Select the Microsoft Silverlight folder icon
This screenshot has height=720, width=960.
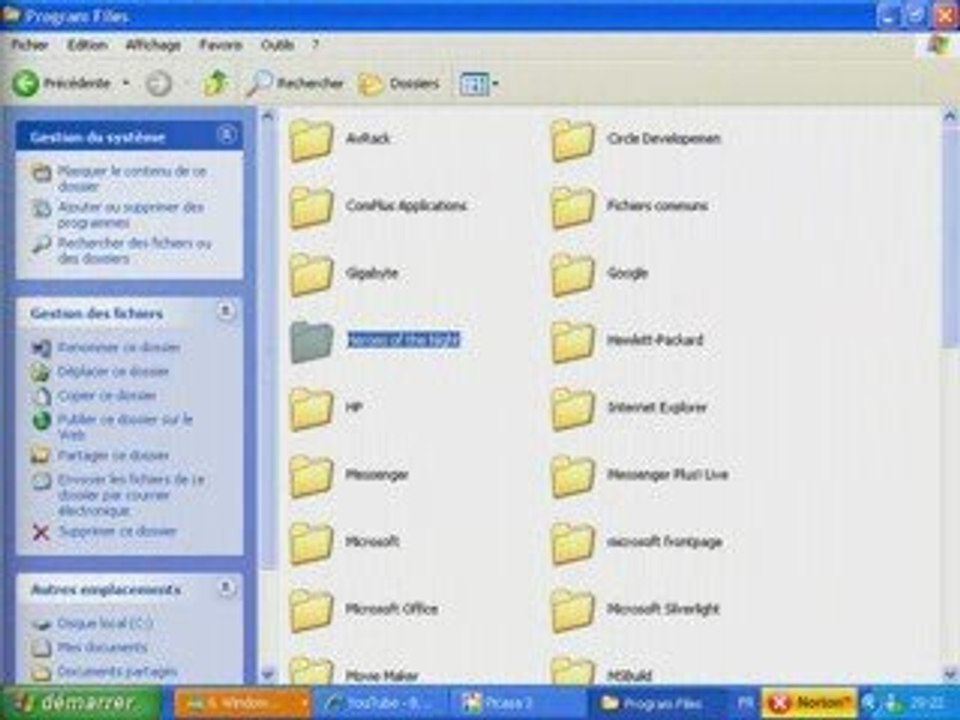[x=572, y=610]
